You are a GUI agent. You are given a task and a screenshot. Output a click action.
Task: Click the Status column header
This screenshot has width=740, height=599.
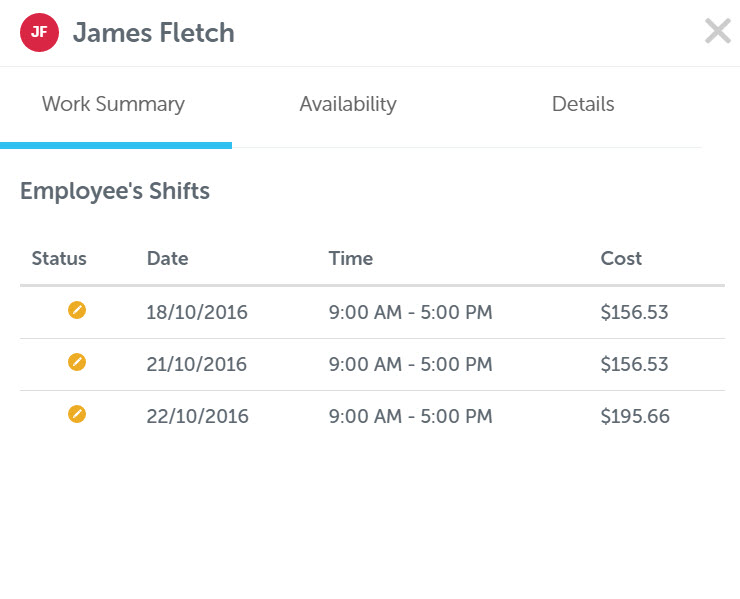coord(59,259)
